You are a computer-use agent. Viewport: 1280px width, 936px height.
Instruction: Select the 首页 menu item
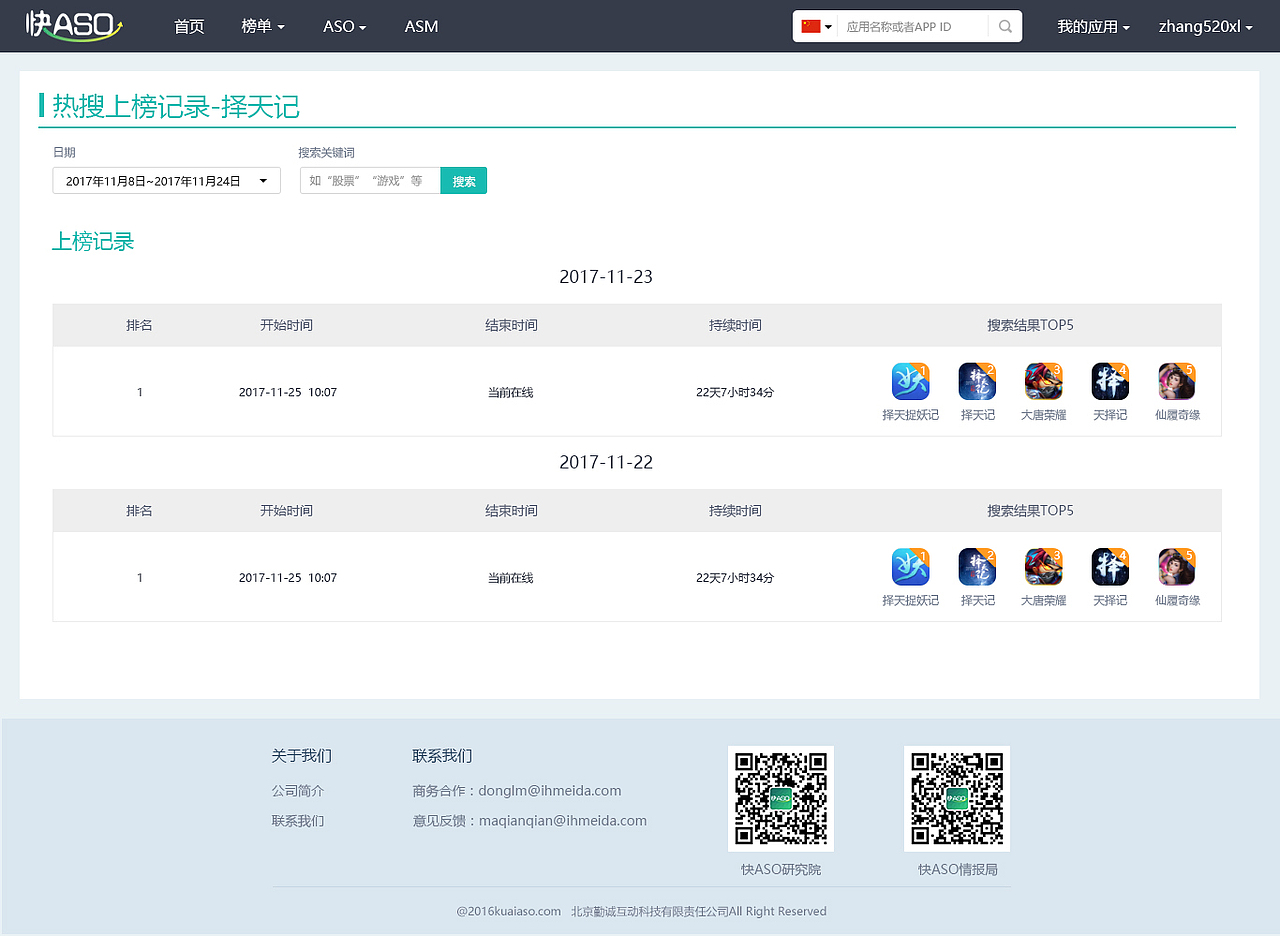click(189, 26)
